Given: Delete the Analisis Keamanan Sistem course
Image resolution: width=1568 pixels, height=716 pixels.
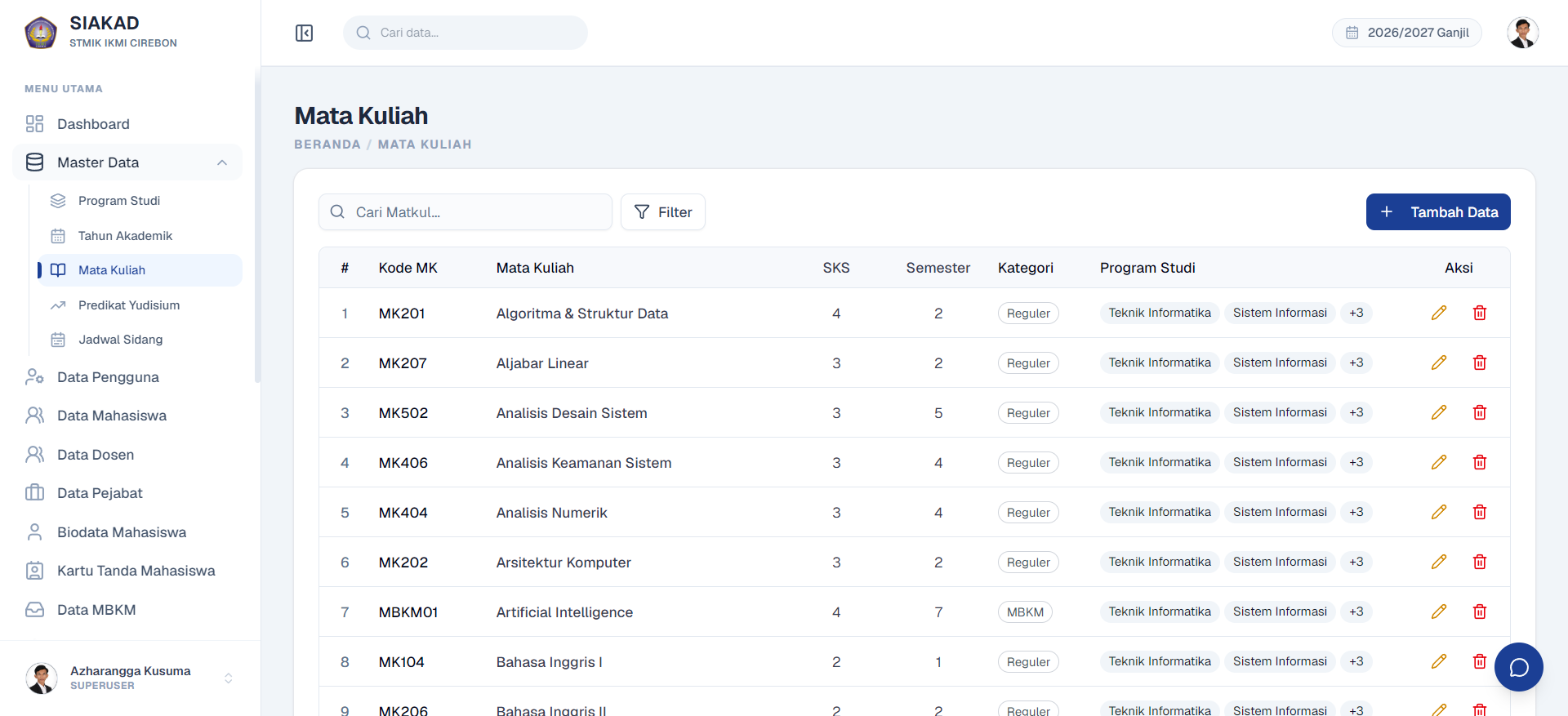Looking at the screenshot, I should click(x=1479, y=462).
